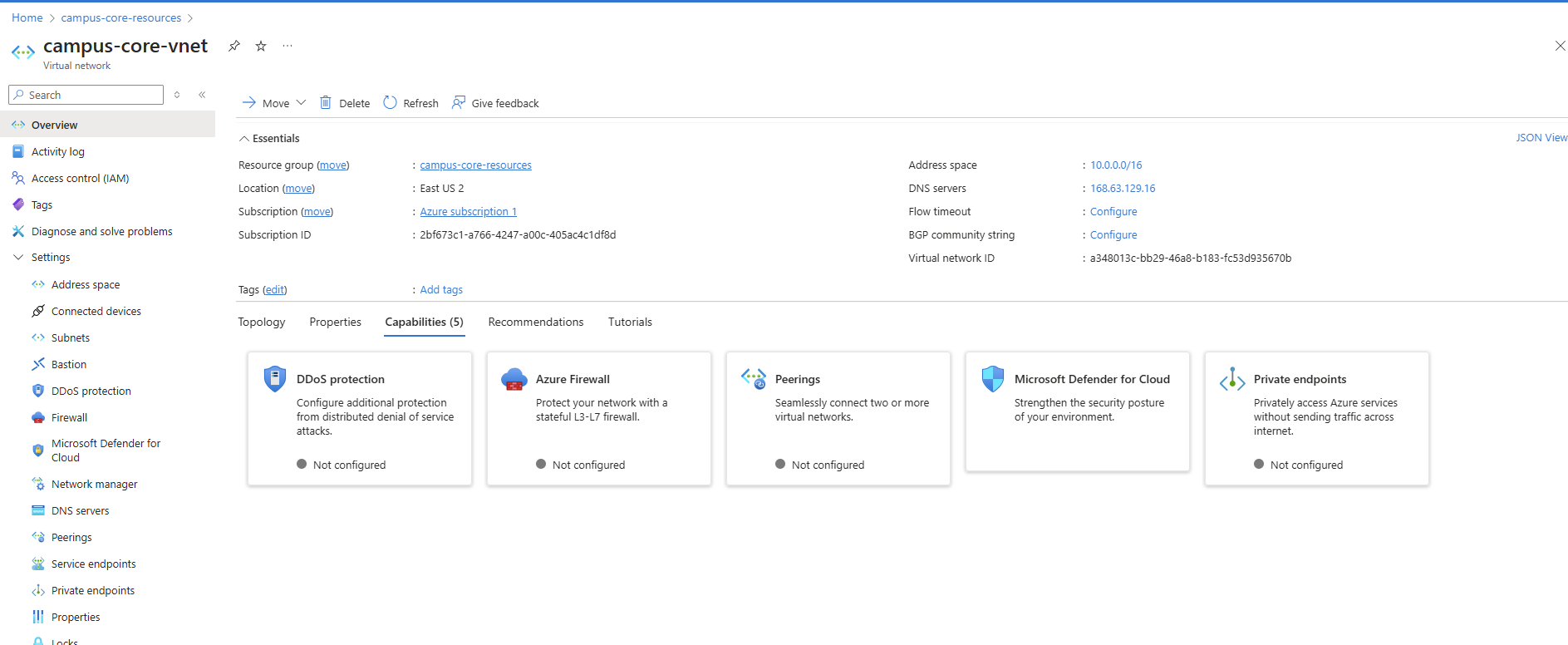Open the more options ellipsis next to title

(x=288, y=46)
